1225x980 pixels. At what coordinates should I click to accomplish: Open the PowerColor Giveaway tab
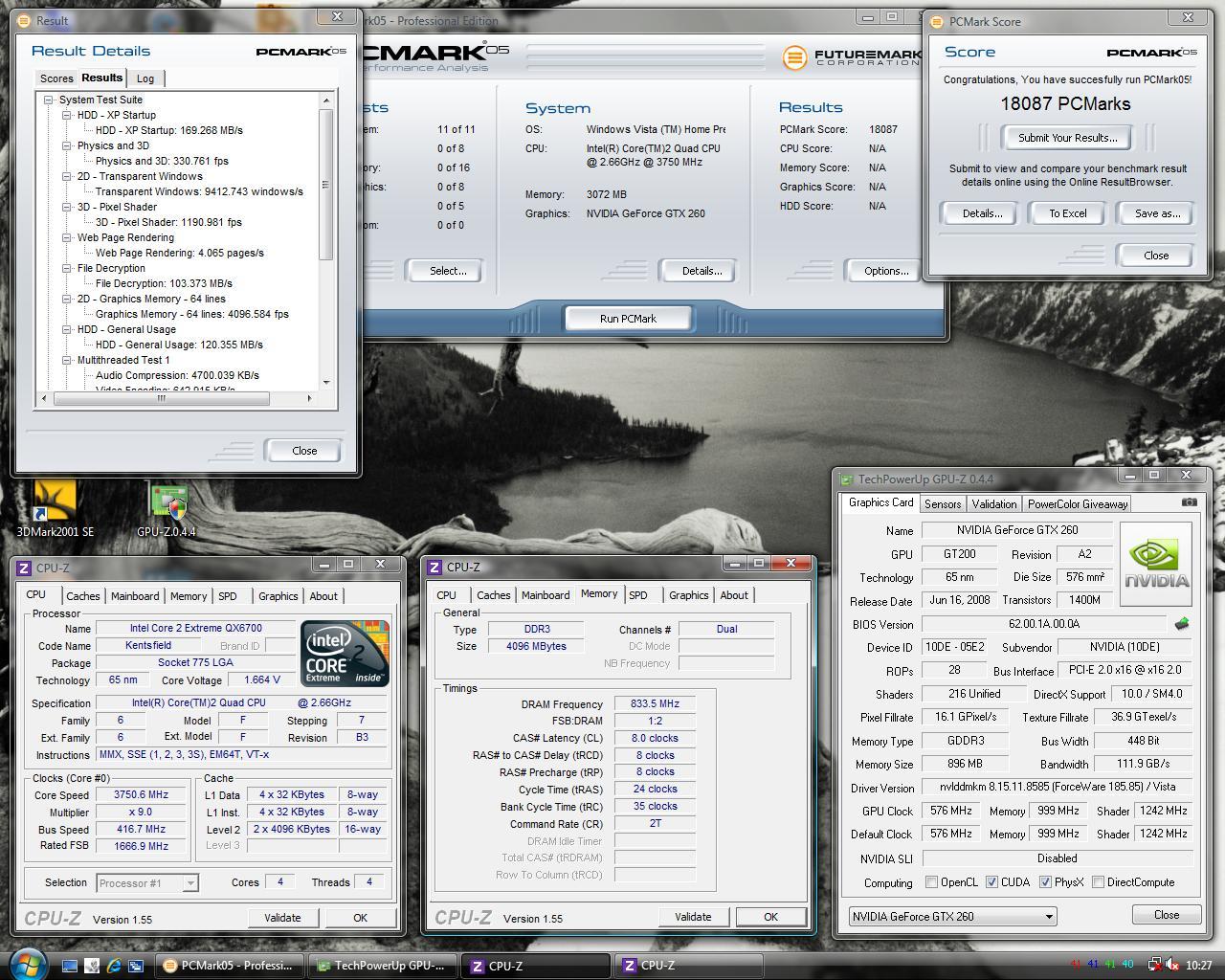pyautogui.click(x=1078, y=503)
